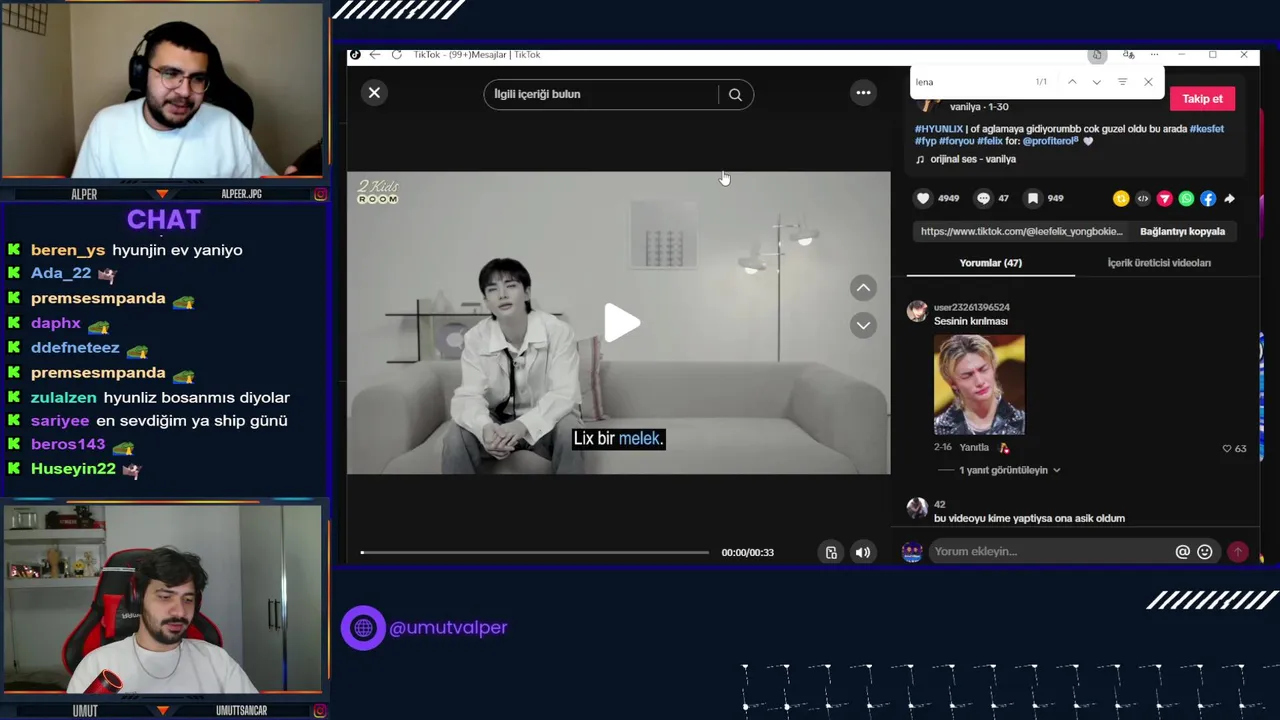Click the video URL text field

pyautogui.click(x=1021, y=231)
